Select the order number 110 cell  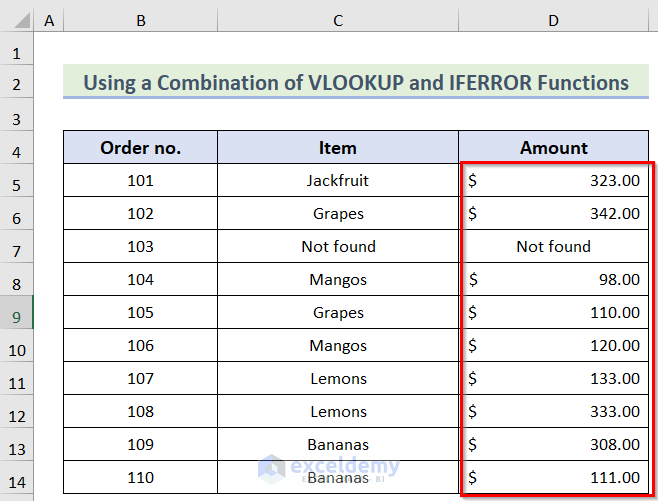(x=140, y=477)
